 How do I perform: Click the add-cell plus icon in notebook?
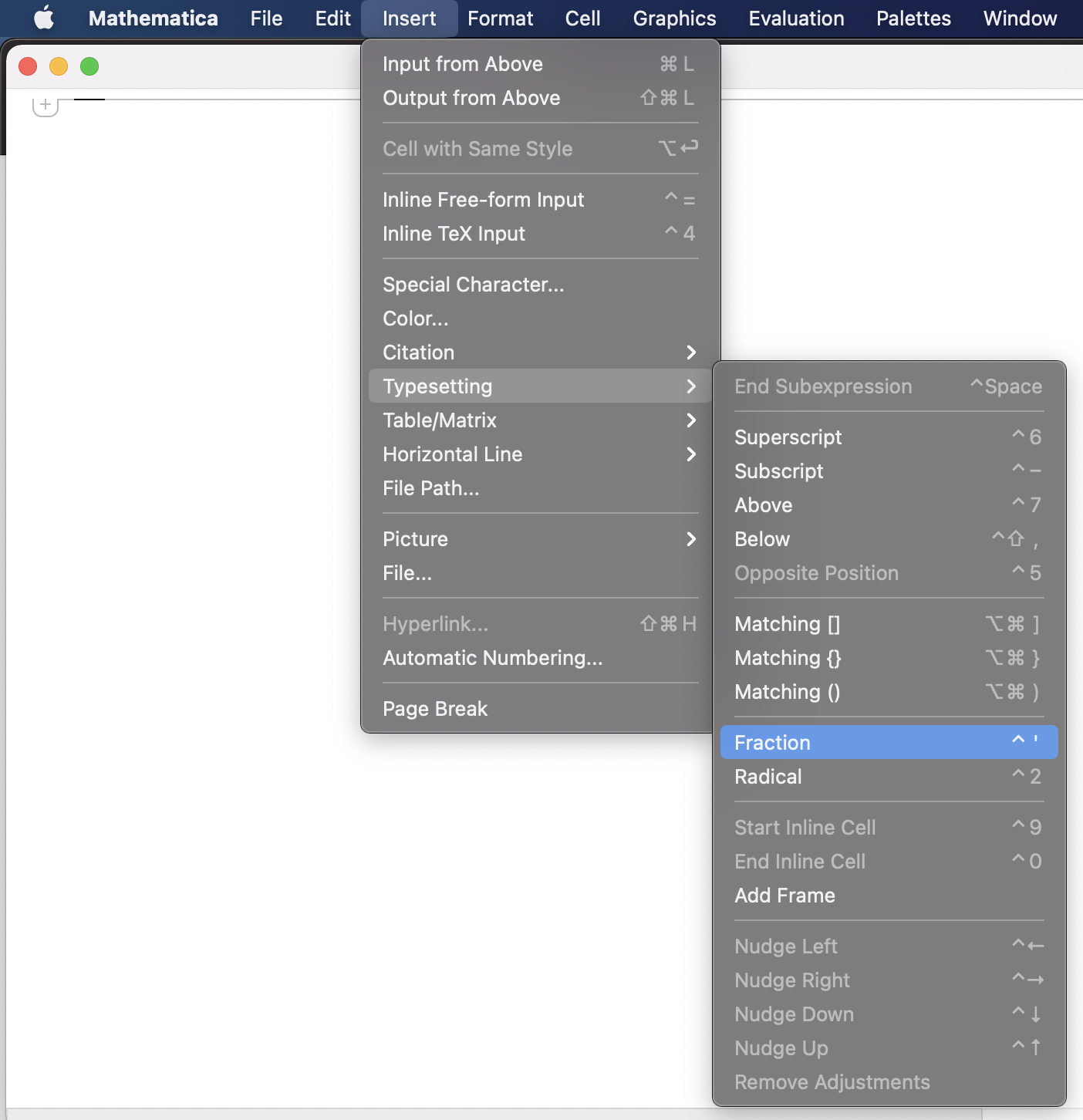[x=46, y=105]
